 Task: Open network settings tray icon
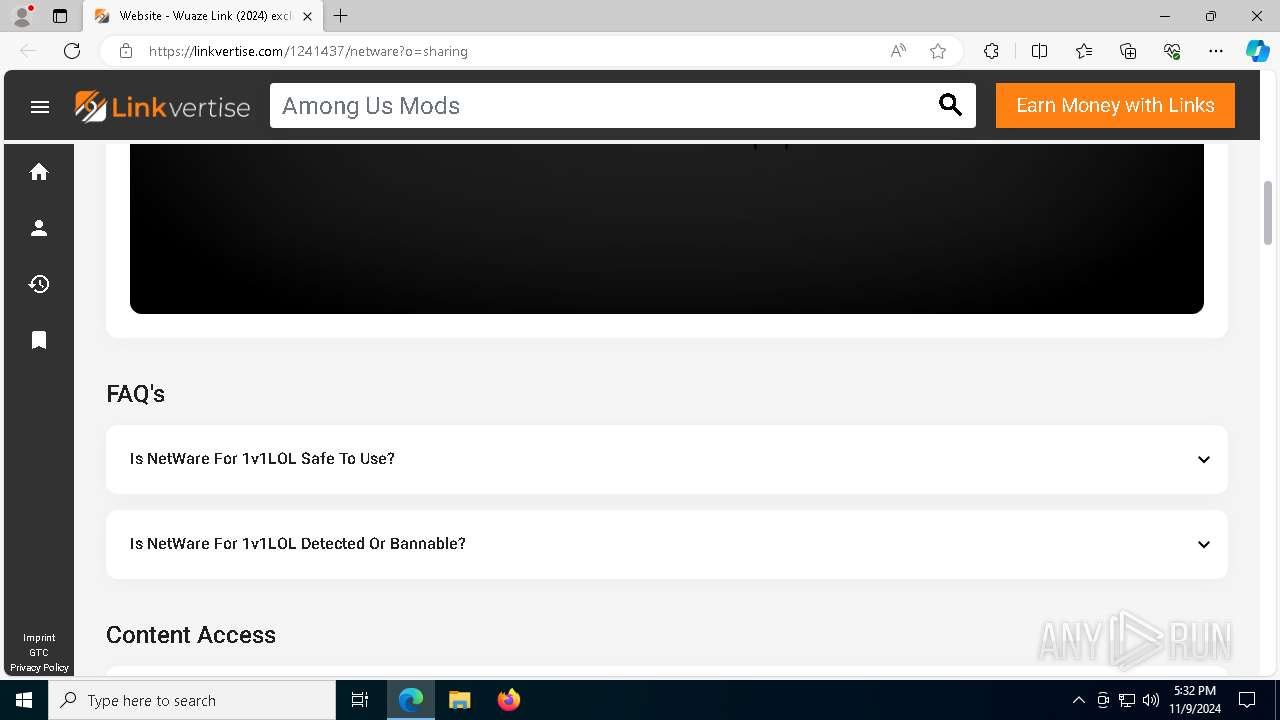point(1127,700)
